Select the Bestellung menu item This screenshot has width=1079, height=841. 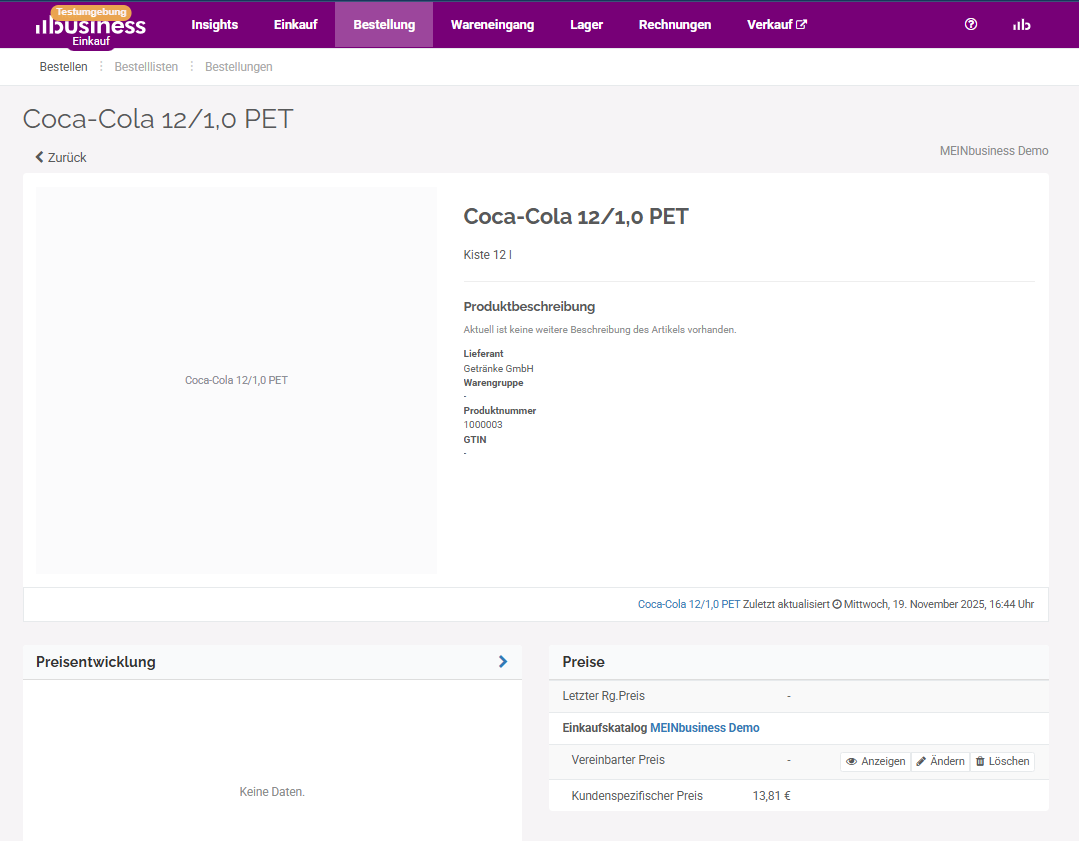click(384, 25)
